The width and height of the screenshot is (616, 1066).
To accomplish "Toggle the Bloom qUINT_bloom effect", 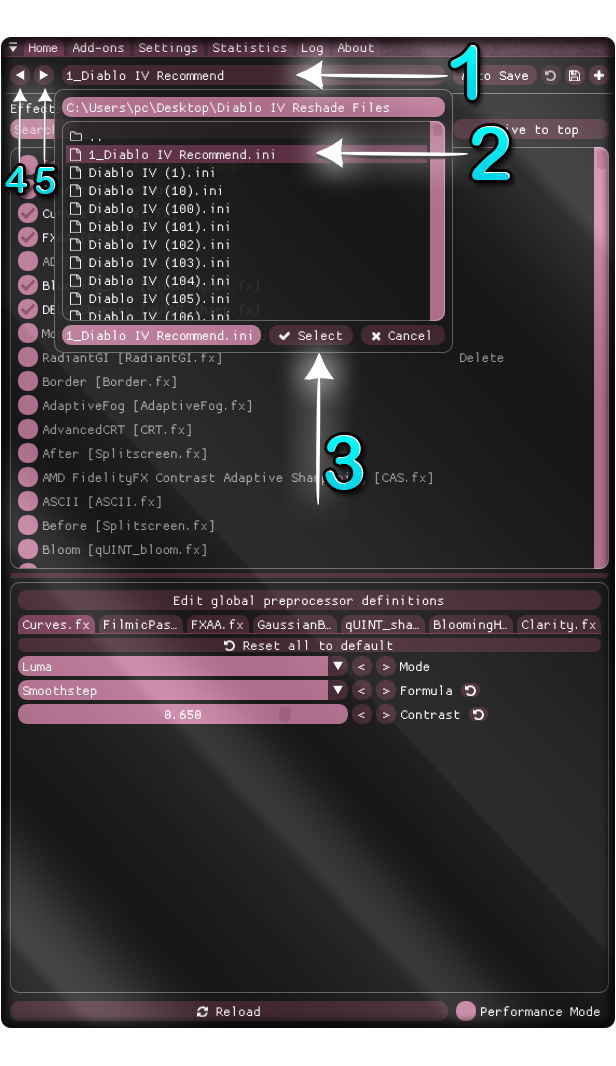I will point(28,549).
